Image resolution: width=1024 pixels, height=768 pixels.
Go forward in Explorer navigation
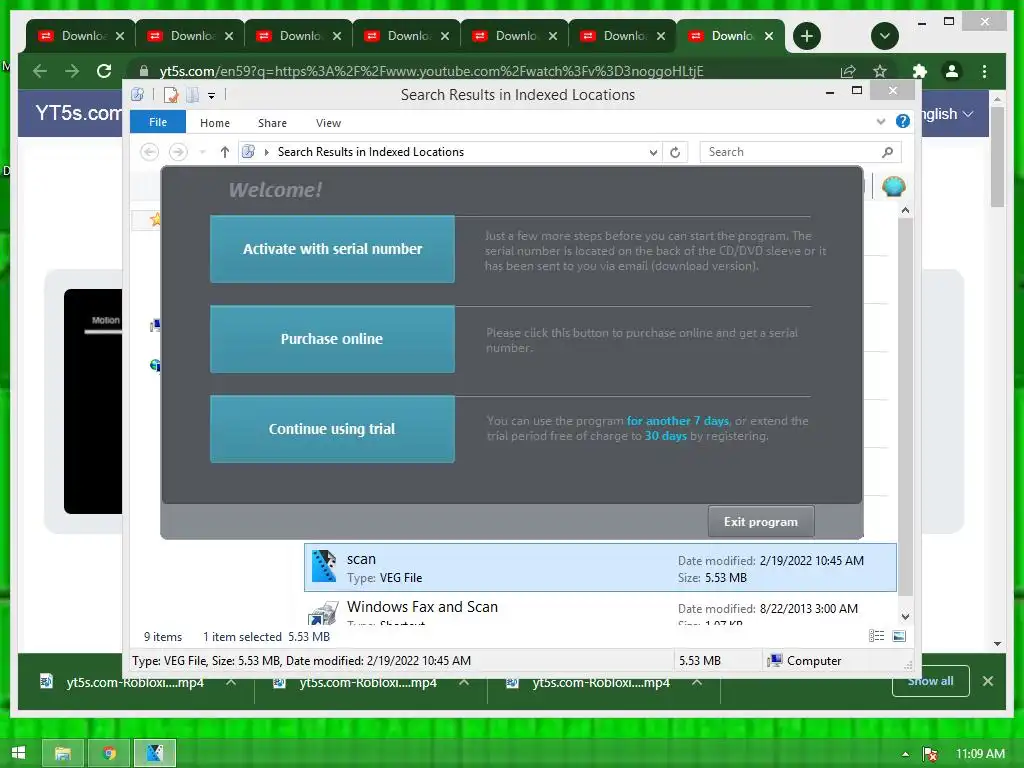coord(178,152)
